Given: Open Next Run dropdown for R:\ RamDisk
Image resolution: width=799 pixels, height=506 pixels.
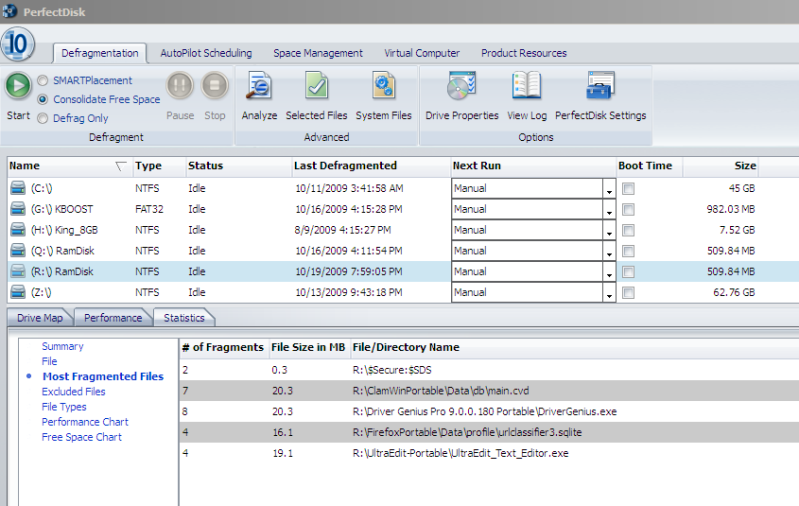Looking at the screenshot, I should pos(609,273).
